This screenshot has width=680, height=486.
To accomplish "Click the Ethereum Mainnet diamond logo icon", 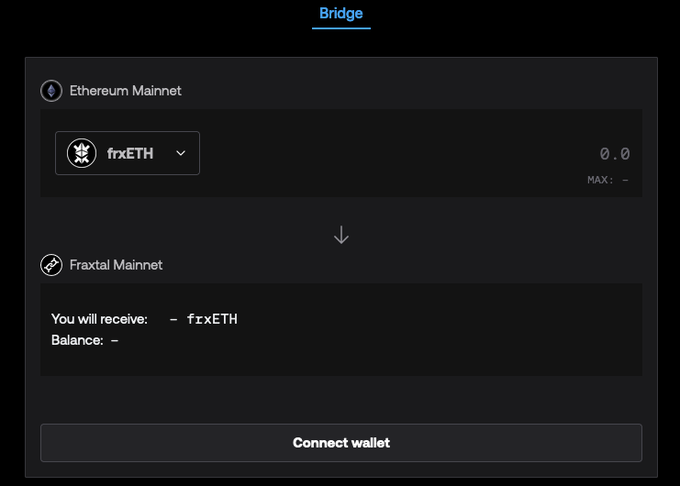I will tap(51, 91).
